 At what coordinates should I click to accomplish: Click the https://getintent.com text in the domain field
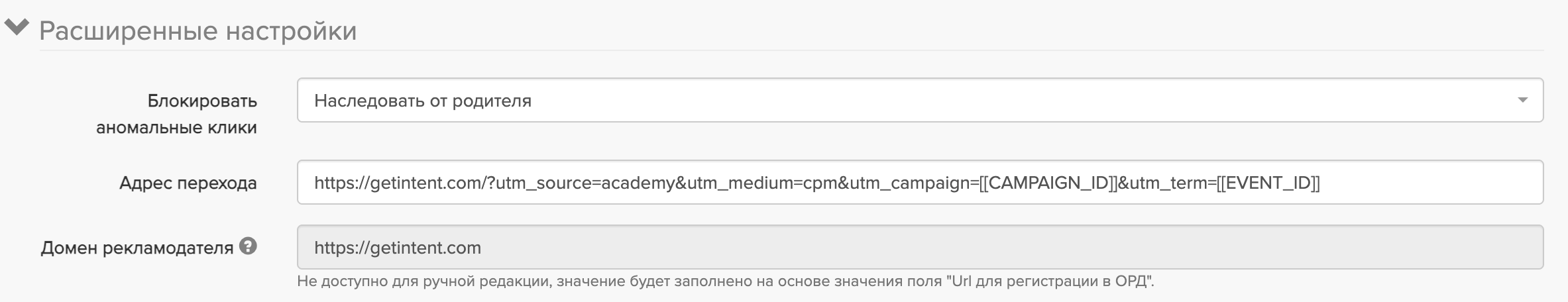[398, 248]
